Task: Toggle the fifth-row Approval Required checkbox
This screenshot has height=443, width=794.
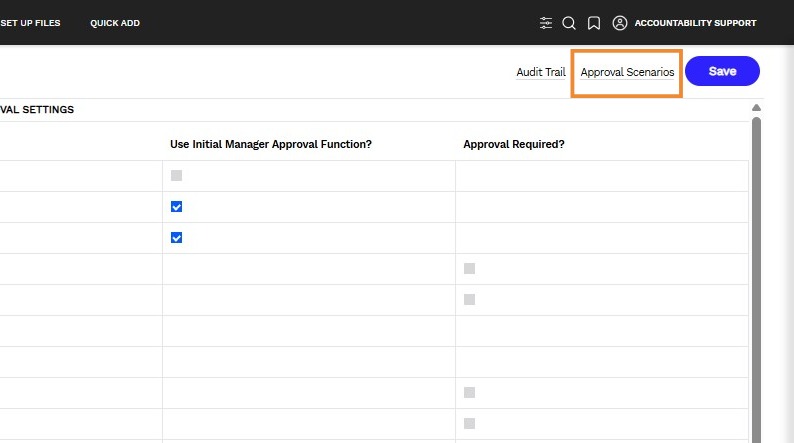Action: point(469,299)
